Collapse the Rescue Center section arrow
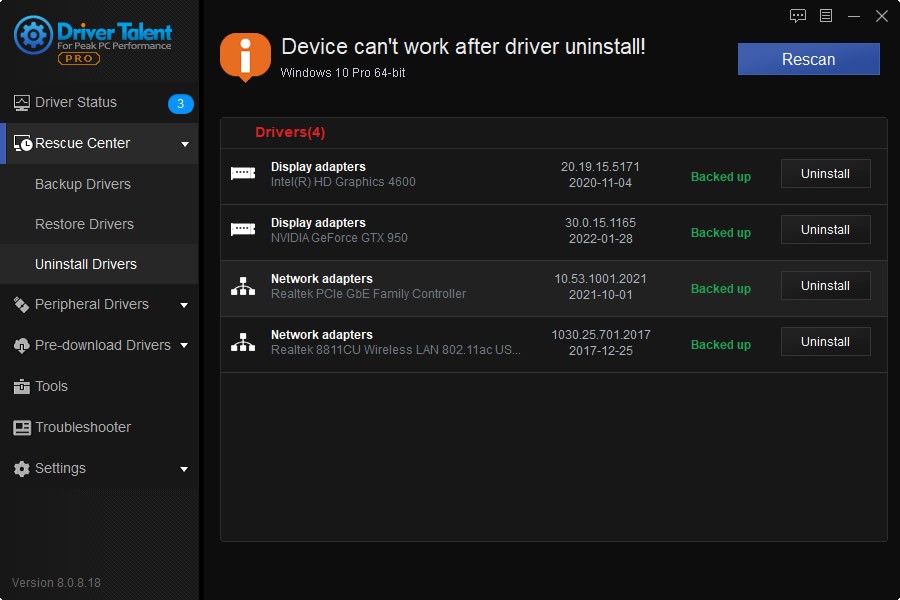 click(185, 144)
